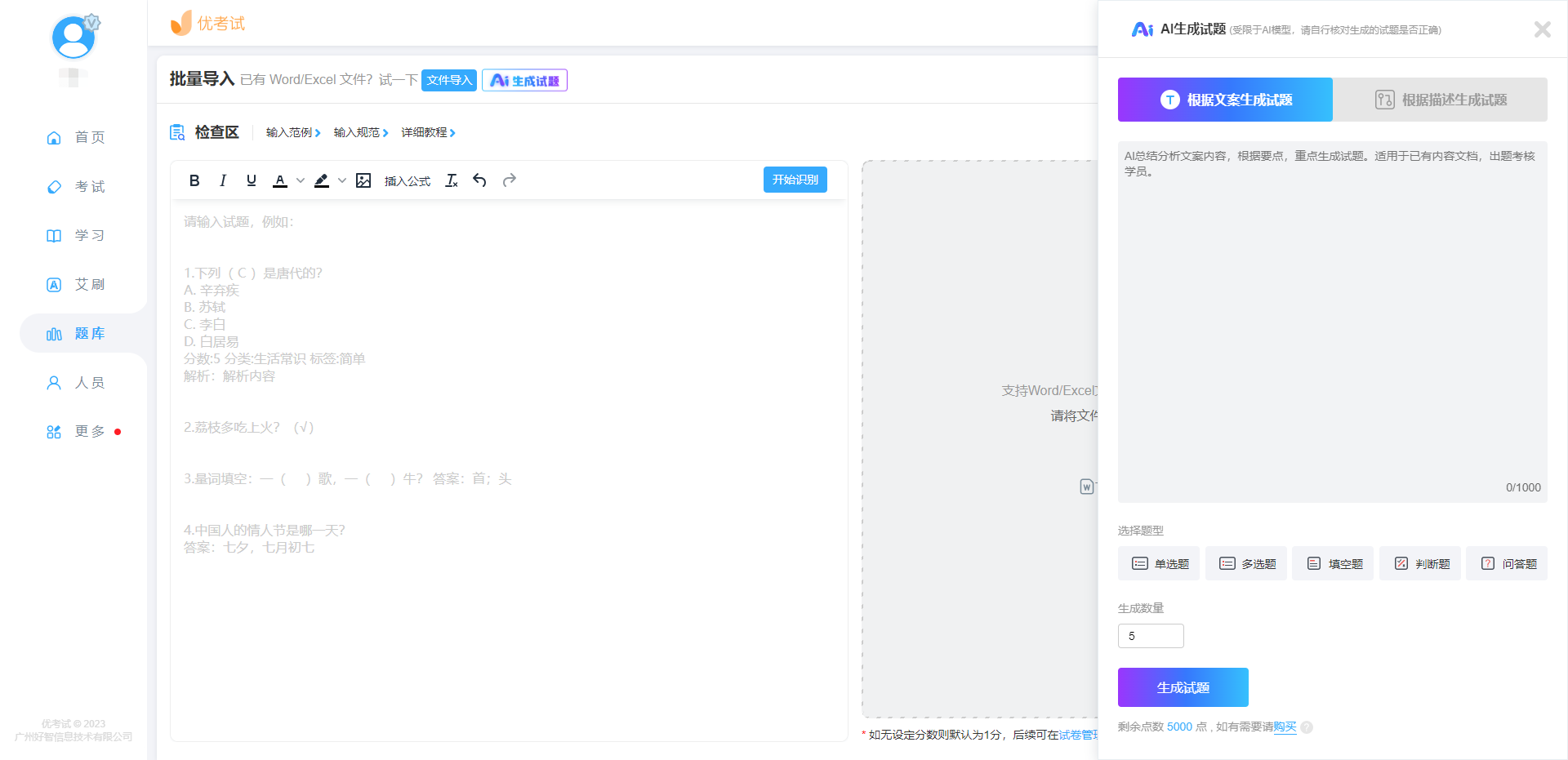The width and height of the screenshot is (1568, 760).
Task: Click the Ai logo in panel header
Action: (x=1143, y=29)
